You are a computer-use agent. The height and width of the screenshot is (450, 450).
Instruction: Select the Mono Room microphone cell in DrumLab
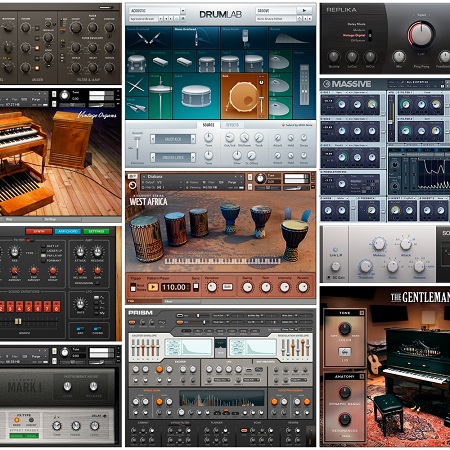[x=244, y=38]
